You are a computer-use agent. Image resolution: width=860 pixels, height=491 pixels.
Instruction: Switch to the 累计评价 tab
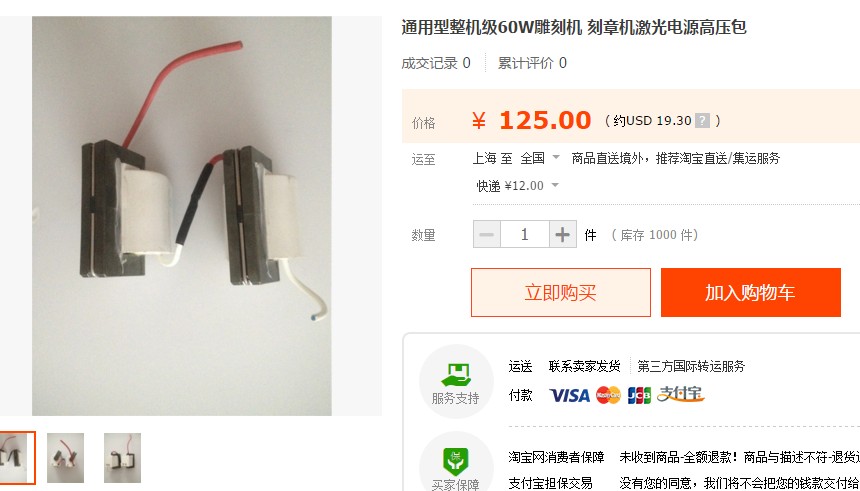tap(532, 63)
